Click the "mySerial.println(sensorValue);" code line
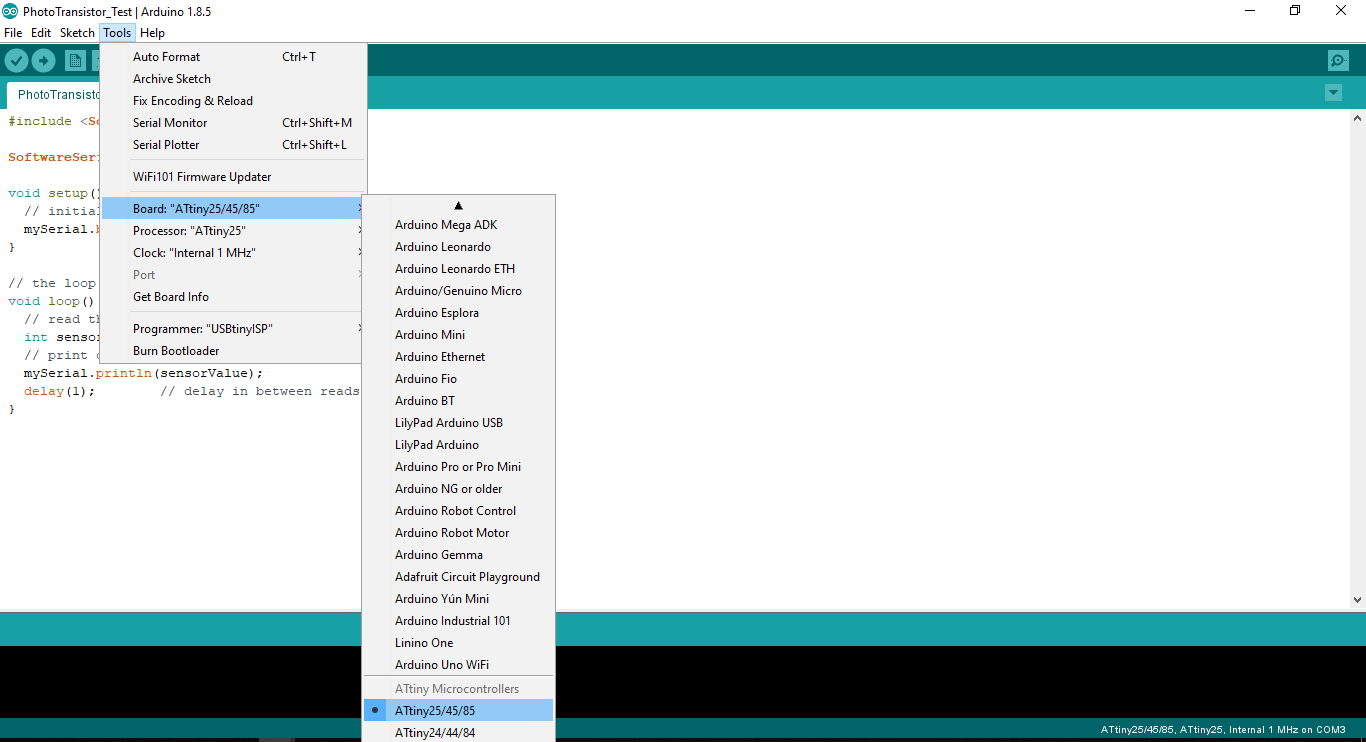The height and width of the screenshot is (742, 1366). tap(143, 373)
